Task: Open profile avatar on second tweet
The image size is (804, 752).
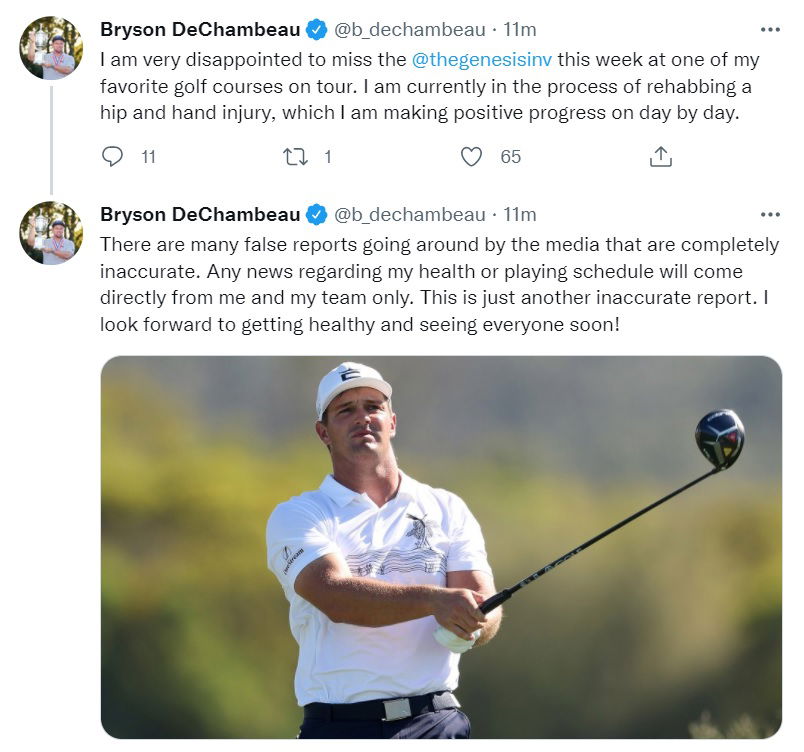Action: point(51,232)
